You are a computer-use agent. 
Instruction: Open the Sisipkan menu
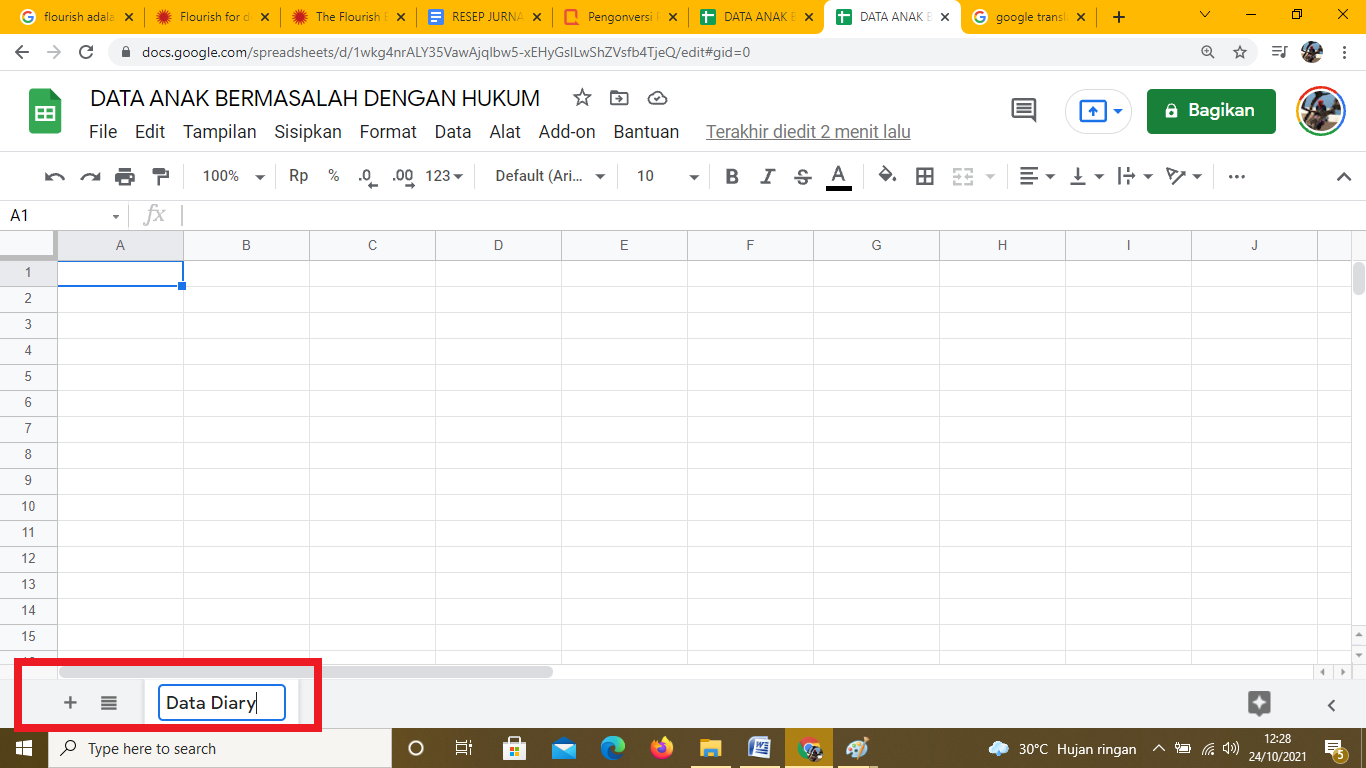(308, 132)
